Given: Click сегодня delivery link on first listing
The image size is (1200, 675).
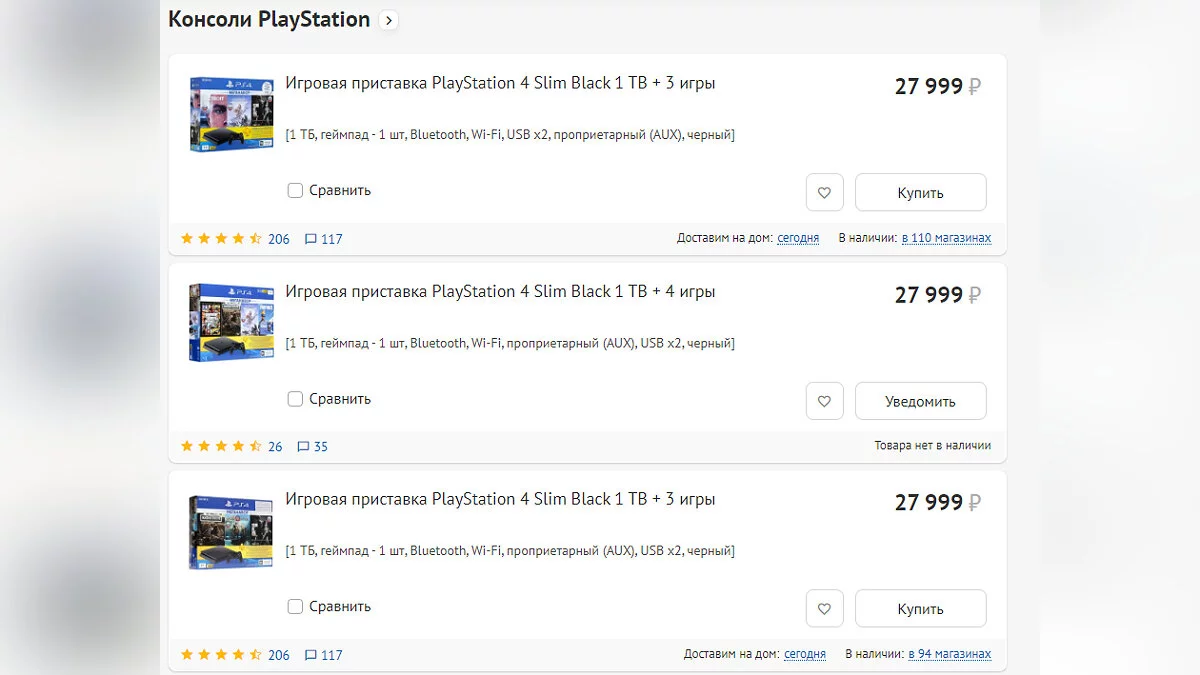Looking at the screenshot, I should pyautogui.click(x=798, y=238).
